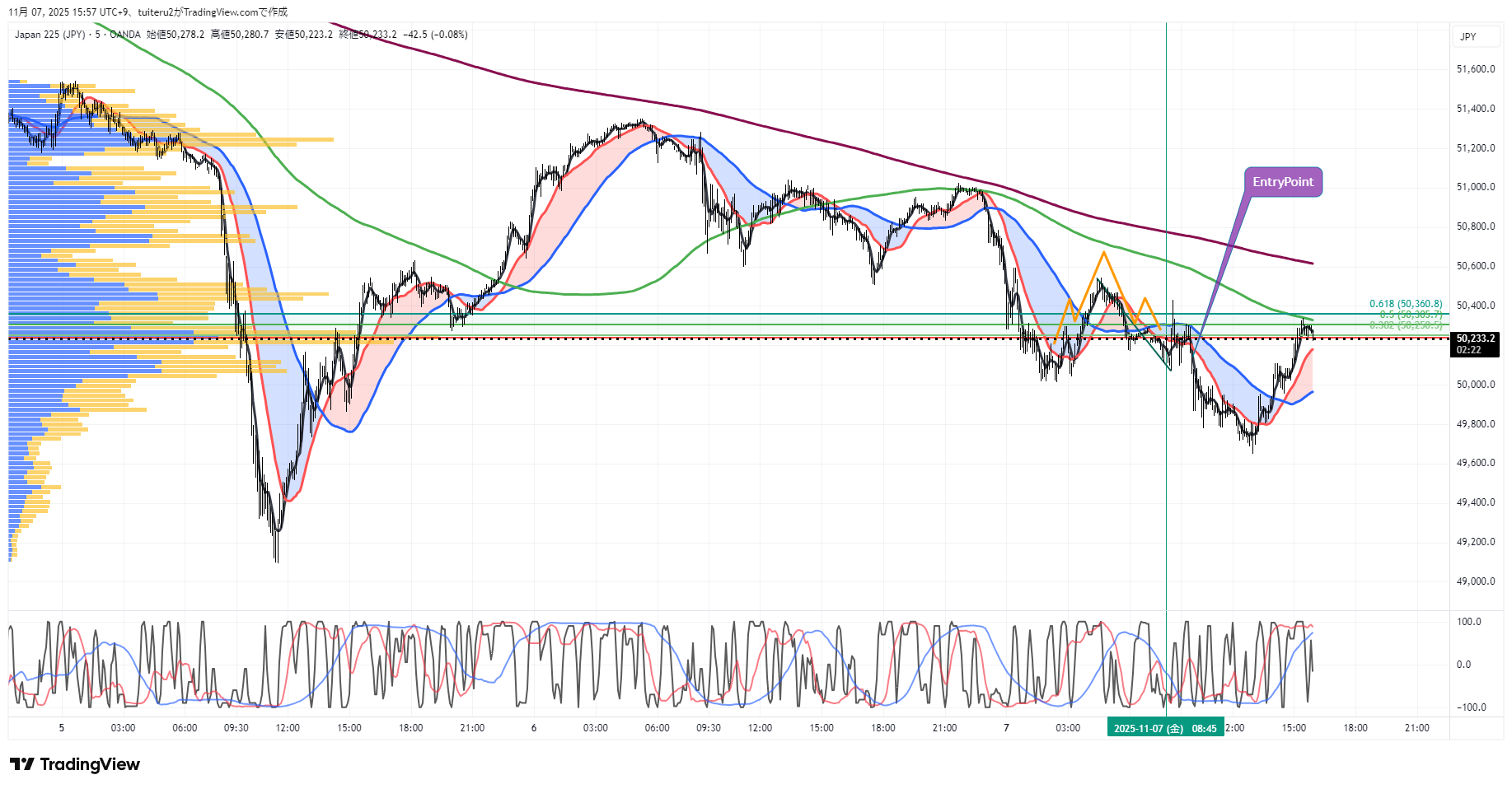Image resolution: width=1512 pixels, height=789 pixels.
Task: Open the JPY currency selector
Action: 1468,36
